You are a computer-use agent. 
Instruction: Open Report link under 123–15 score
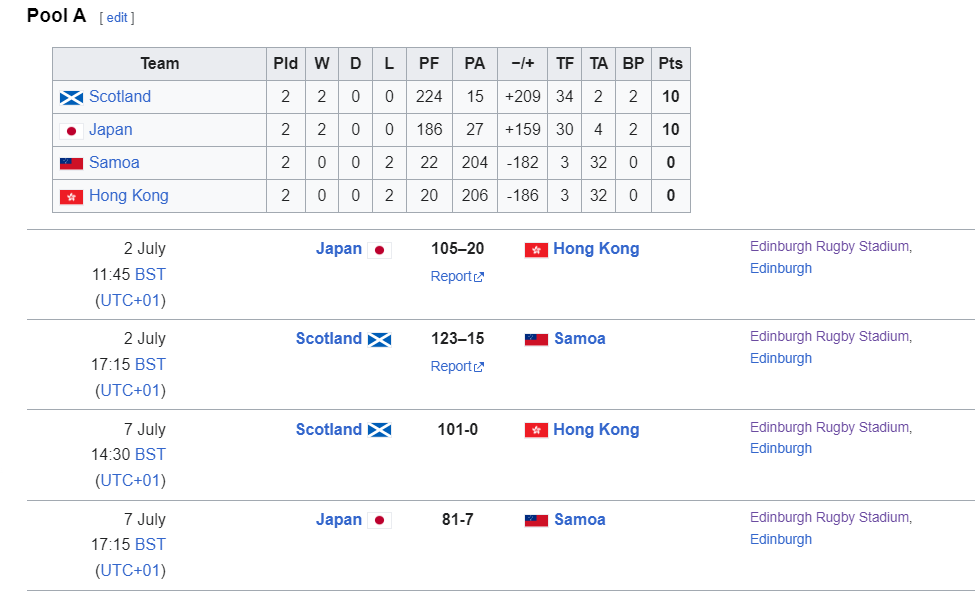point(457,366)
